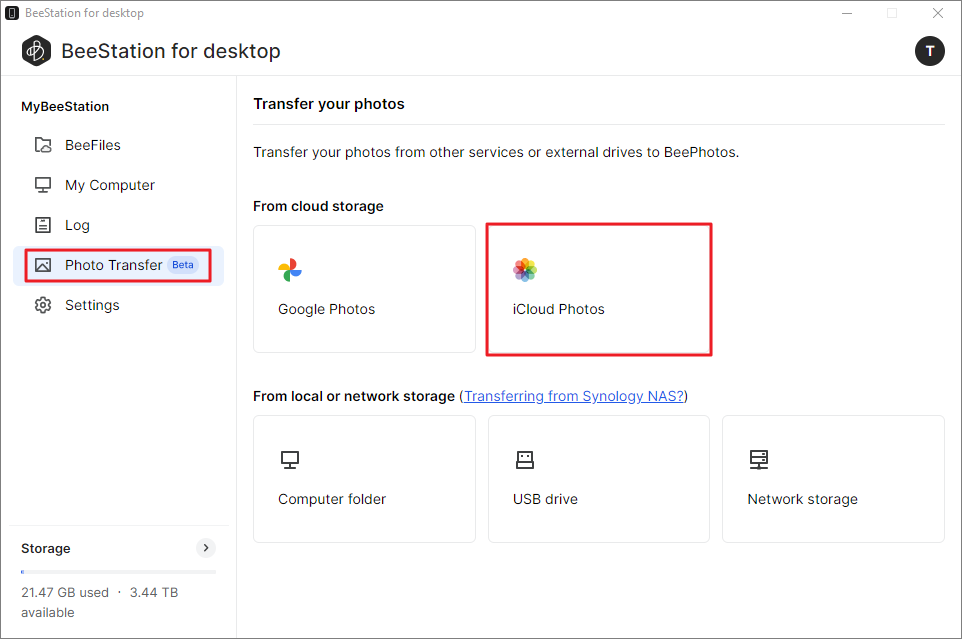962x639 pixels.
Task: Select the Network storage card
Action: point(833,479)
